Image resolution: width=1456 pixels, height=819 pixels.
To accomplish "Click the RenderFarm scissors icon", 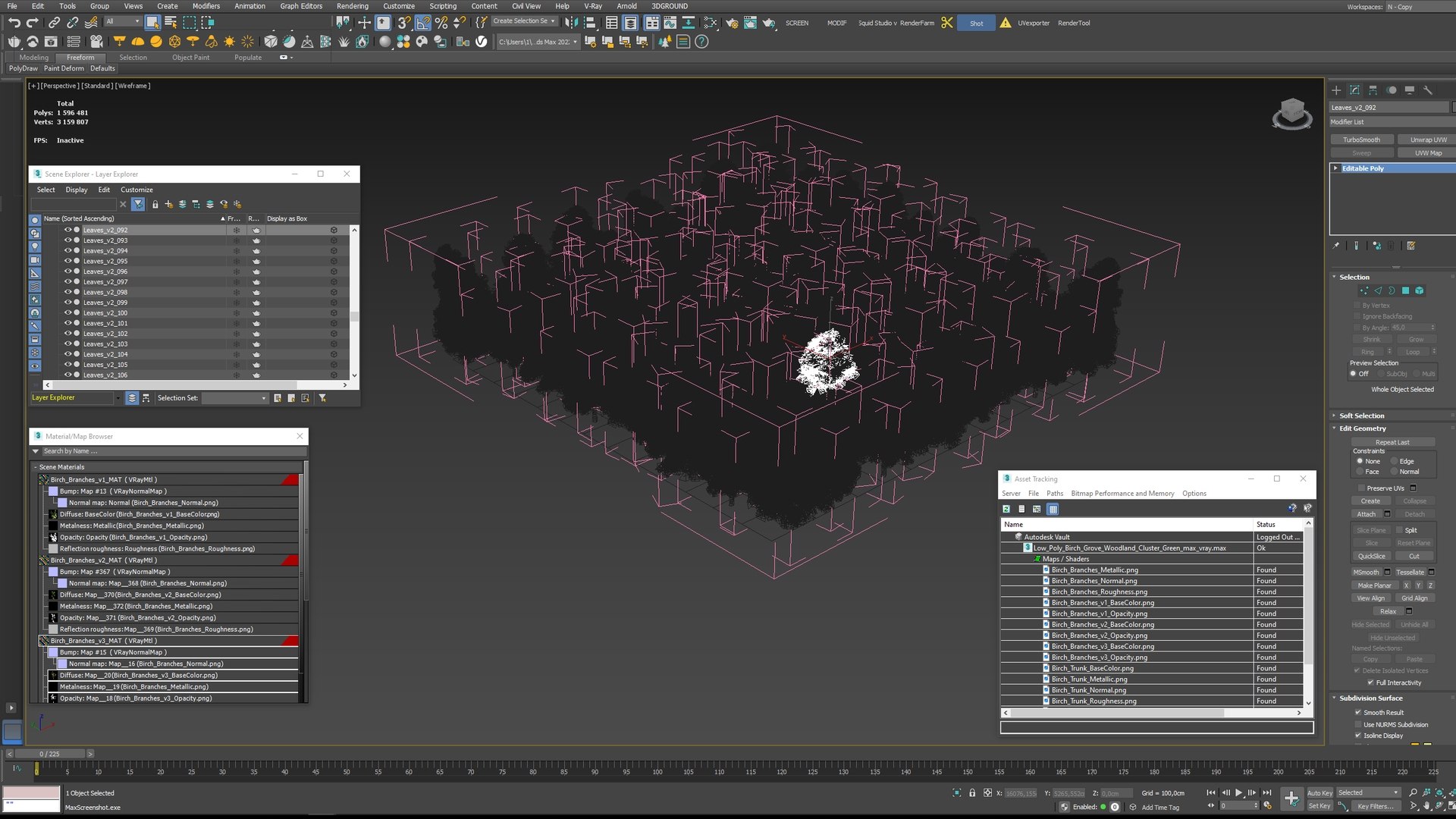I will click(x=947, y=23).
